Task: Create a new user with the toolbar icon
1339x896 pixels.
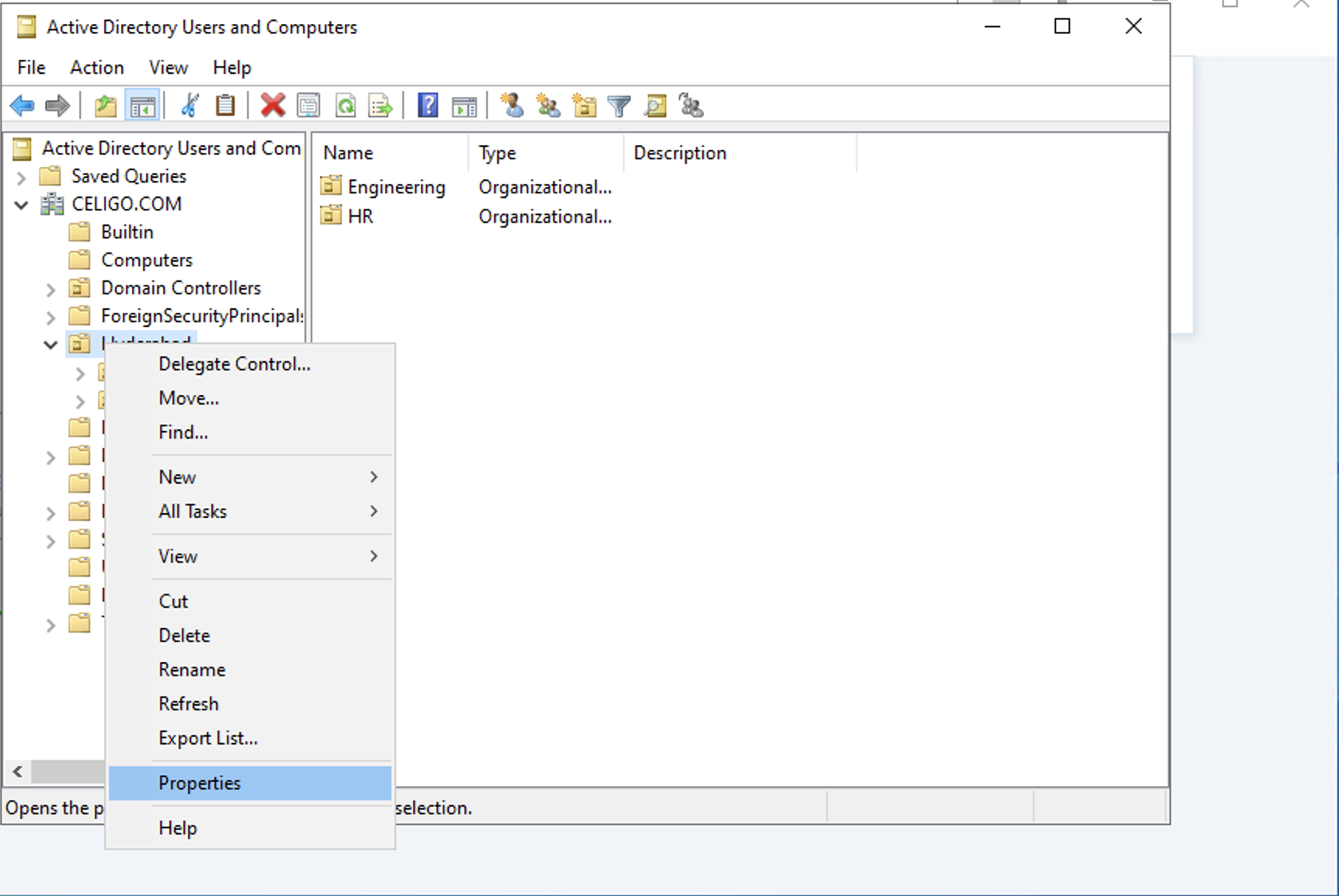Action: pyautogui.click(x=512, y=106)
